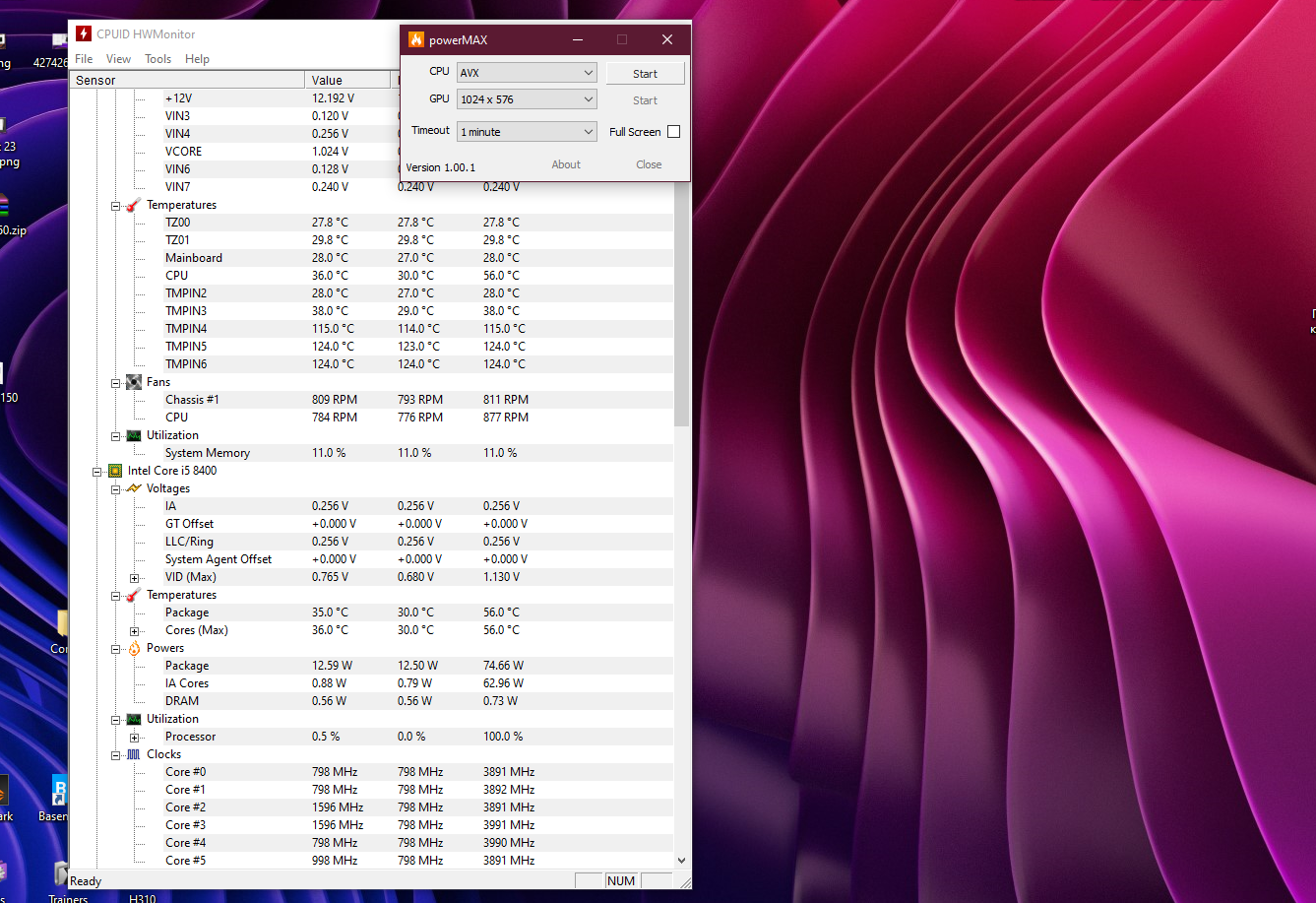Open the Timeout 1 minute dropdown
Screen dimensions: 1316x903
[527, 132]
